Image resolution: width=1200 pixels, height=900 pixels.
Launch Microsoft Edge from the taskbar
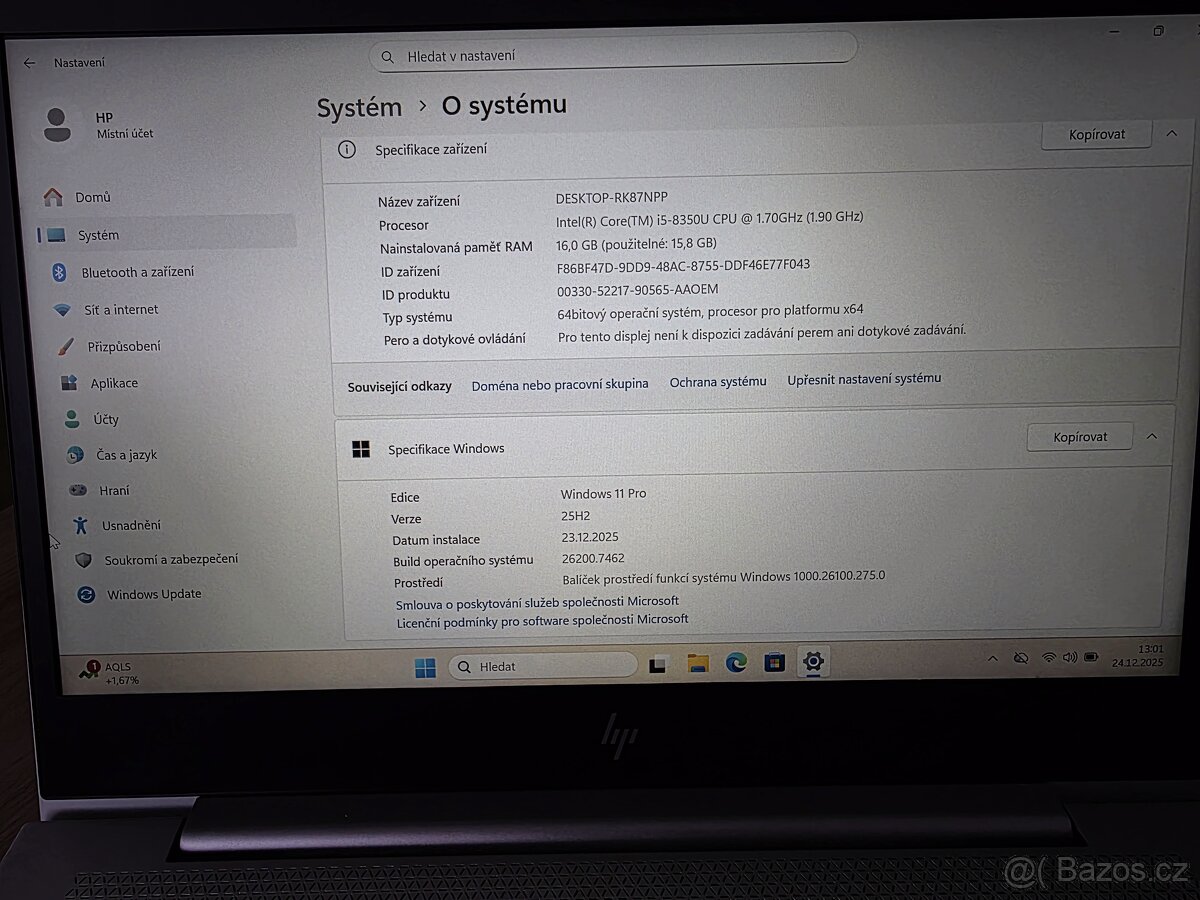[736, 663]
